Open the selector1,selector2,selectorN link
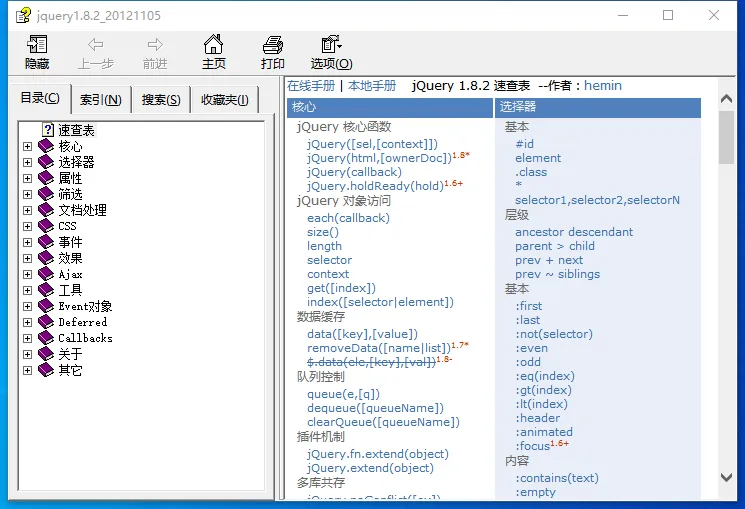Screen dimensions: 745x509 (597, 200)
